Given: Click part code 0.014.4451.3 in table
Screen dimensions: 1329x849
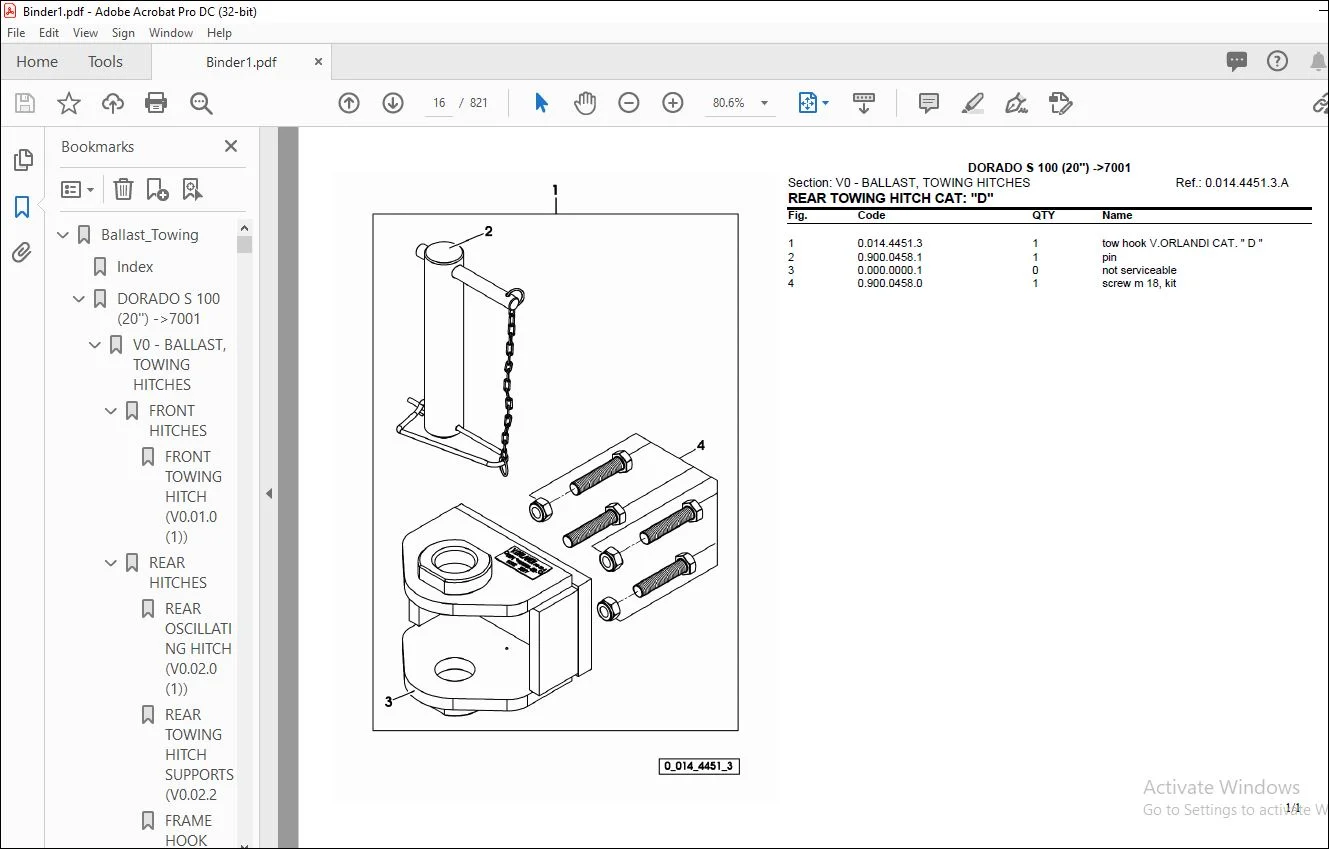Looking at the screenshot, I should tap(890, 243).
